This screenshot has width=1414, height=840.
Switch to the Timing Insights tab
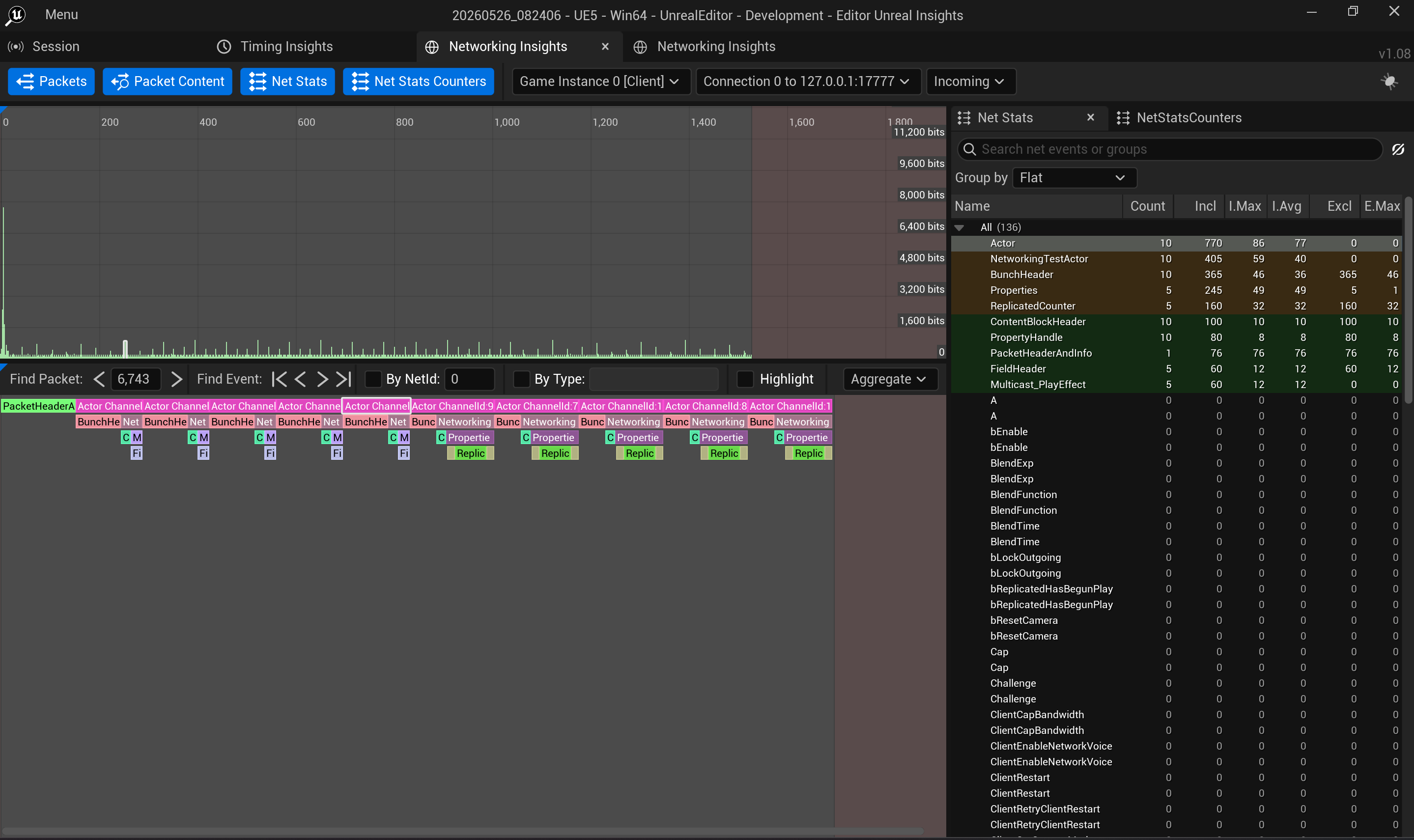point(275,46)
